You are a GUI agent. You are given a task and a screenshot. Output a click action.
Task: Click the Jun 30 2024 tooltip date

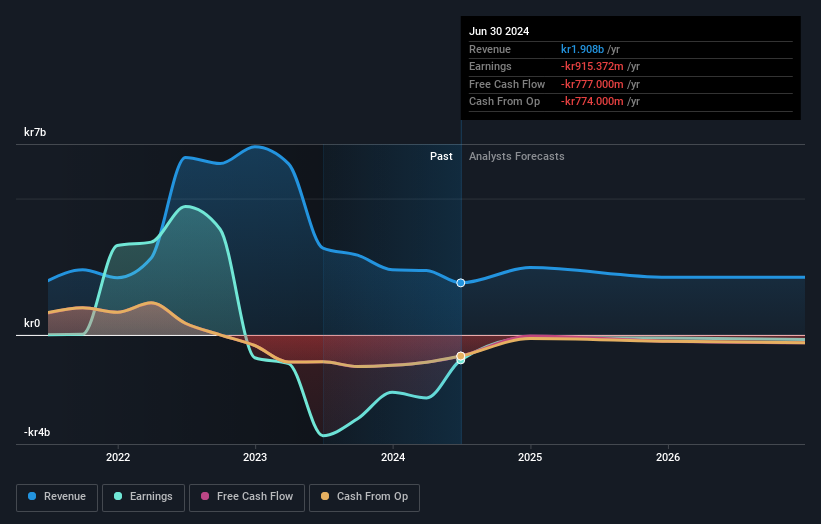(x=499, y=31)
